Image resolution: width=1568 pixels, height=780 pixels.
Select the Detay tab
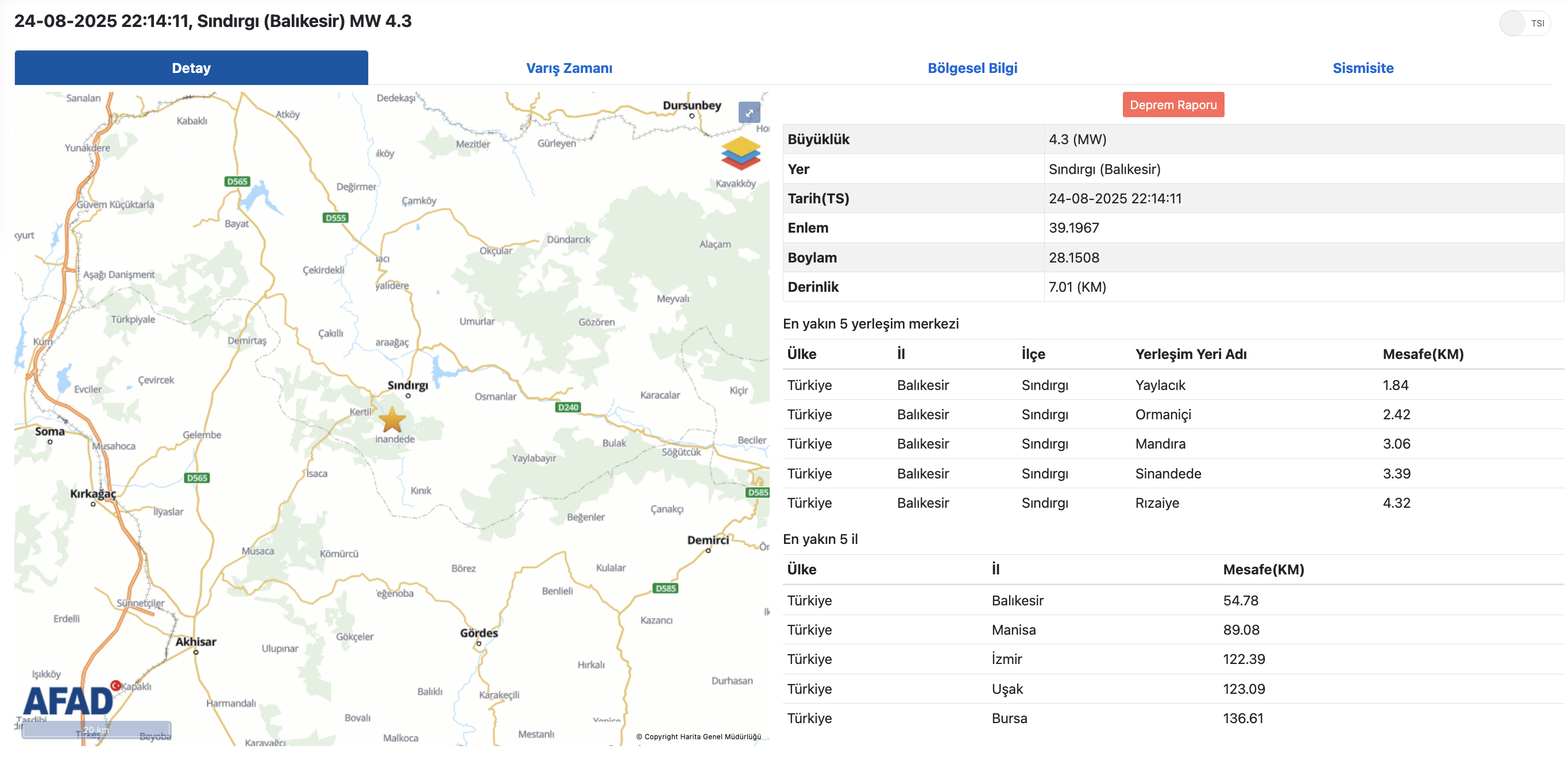pos(191,68)
